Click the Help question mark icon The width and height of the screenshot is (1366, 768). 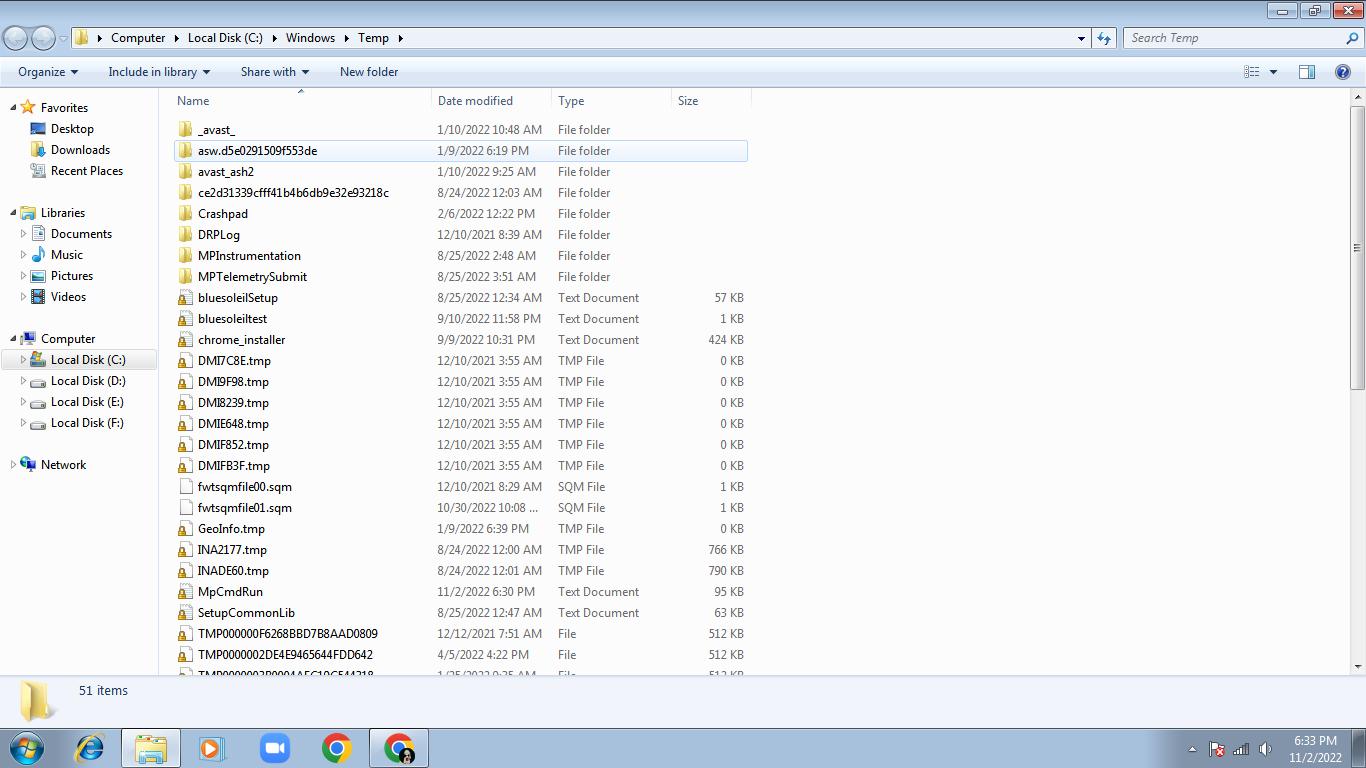(1343, 72)
